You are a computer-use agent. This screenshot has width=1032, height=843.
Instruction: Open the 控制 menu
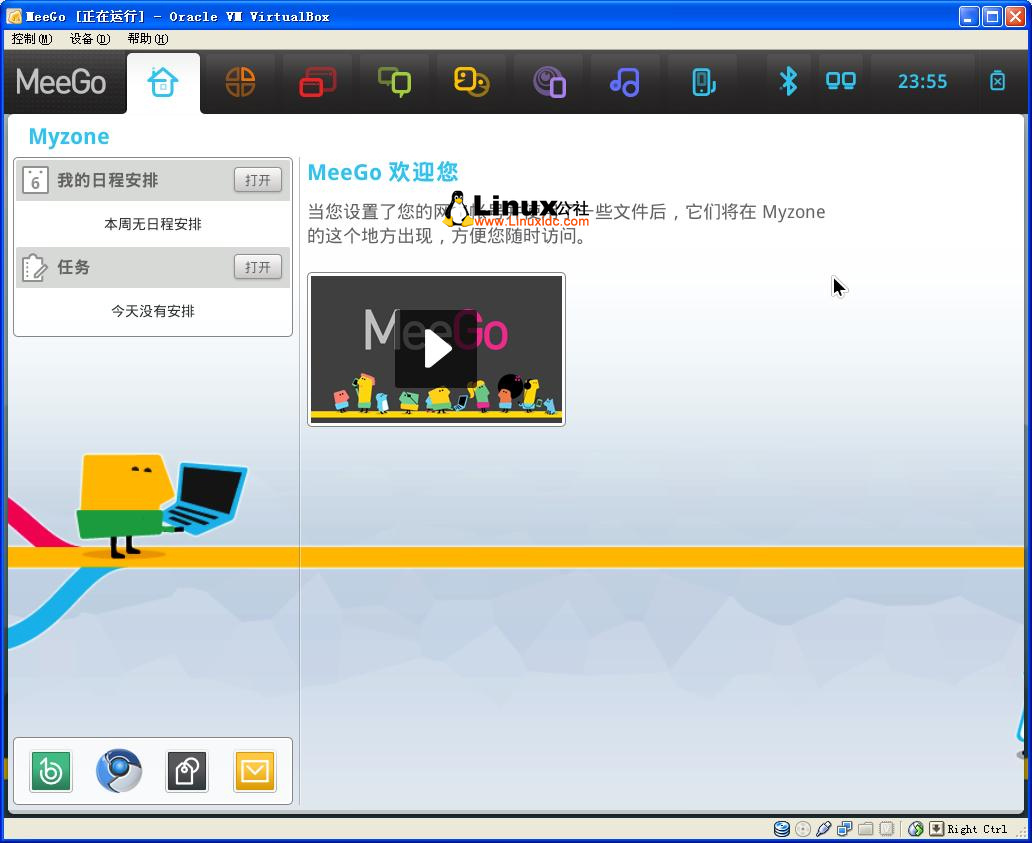tap(30, 39)
